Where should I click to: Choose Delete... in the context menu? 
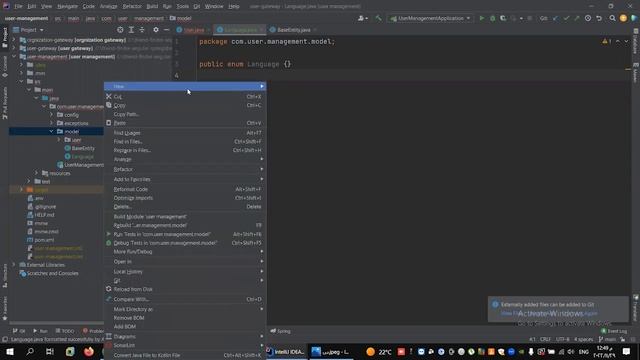(x=185, y=207)
